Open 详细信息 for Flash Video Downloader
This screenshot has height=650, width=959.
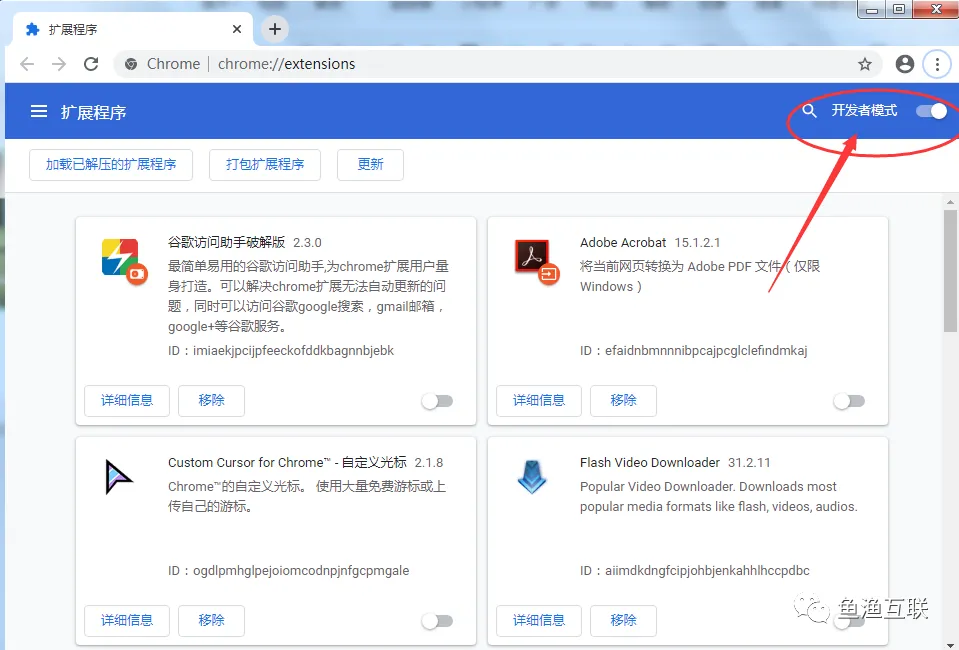pos(539,621)
